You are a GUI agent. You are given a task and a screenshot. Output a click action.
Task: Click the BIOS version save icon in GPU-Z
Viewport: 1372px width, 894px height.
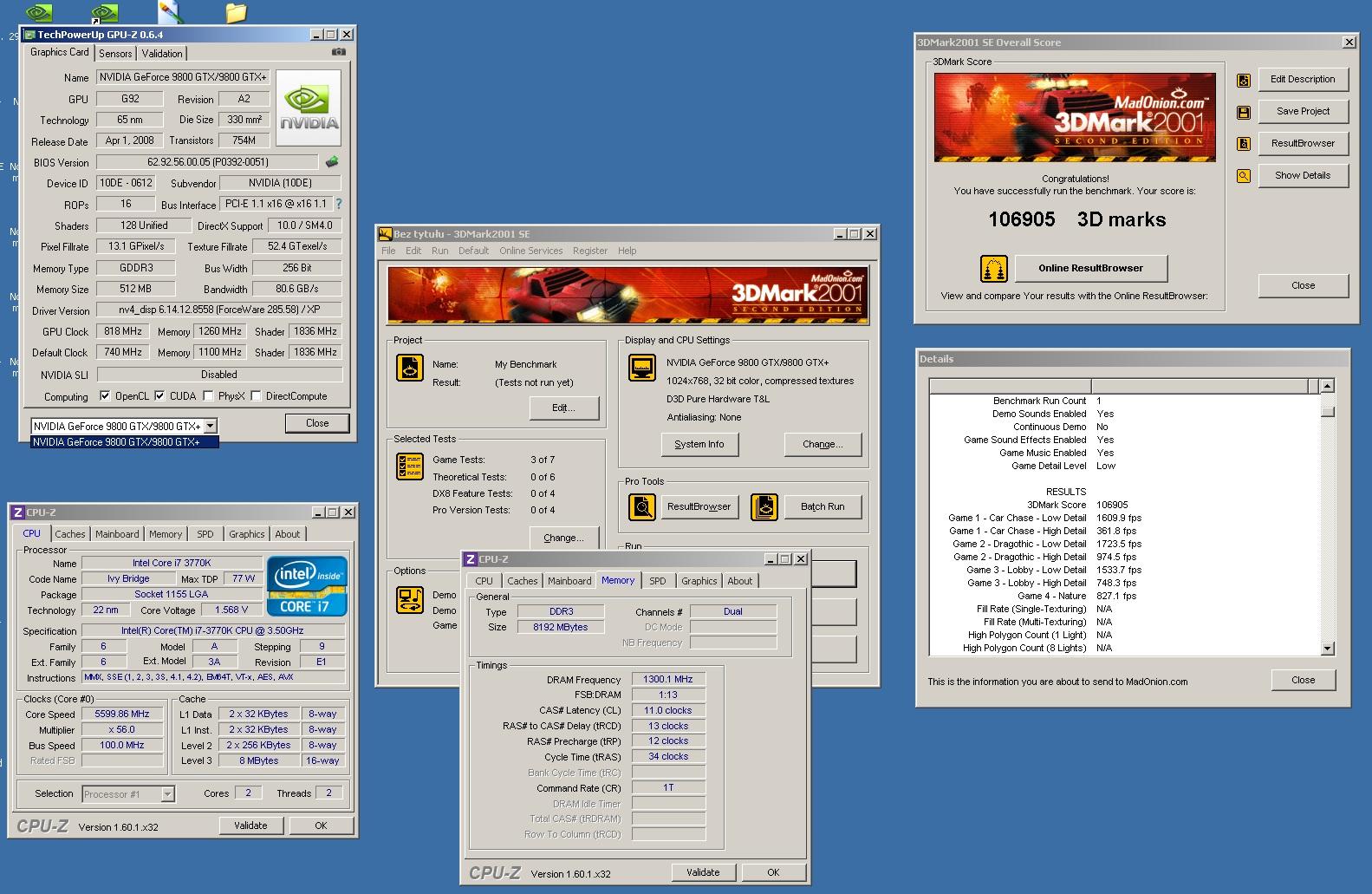[331, 161]
